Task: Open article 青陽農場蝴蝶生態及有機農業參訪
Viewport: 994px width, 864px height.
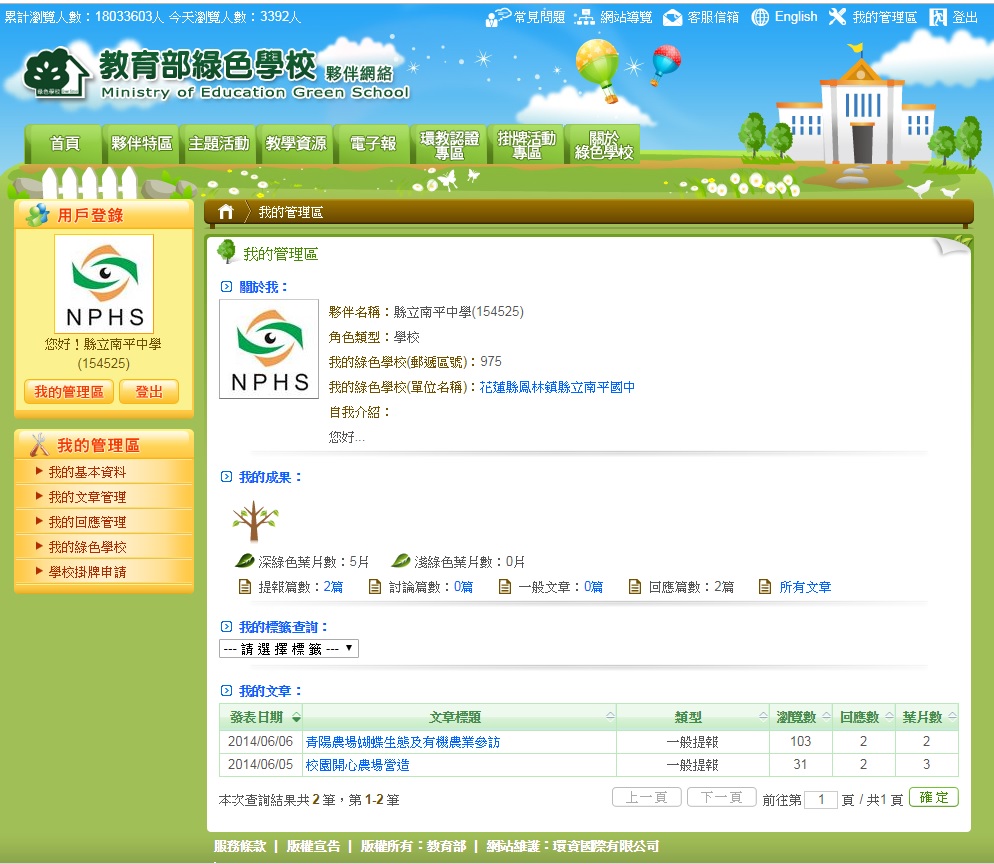Action: [402, 742]
